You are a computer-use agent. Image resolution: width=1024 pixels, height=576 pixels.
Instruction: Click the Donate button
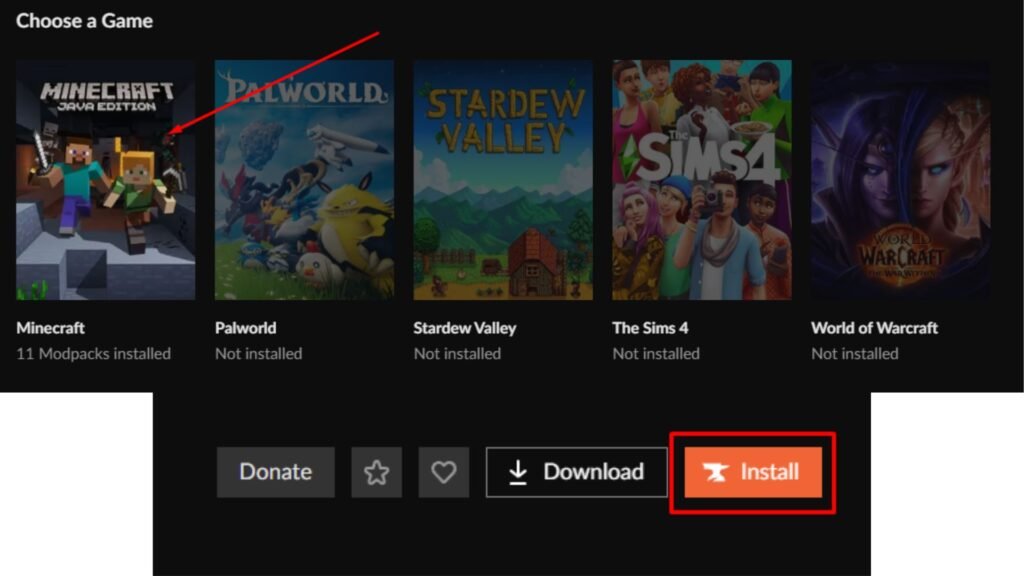click(276, 472)
